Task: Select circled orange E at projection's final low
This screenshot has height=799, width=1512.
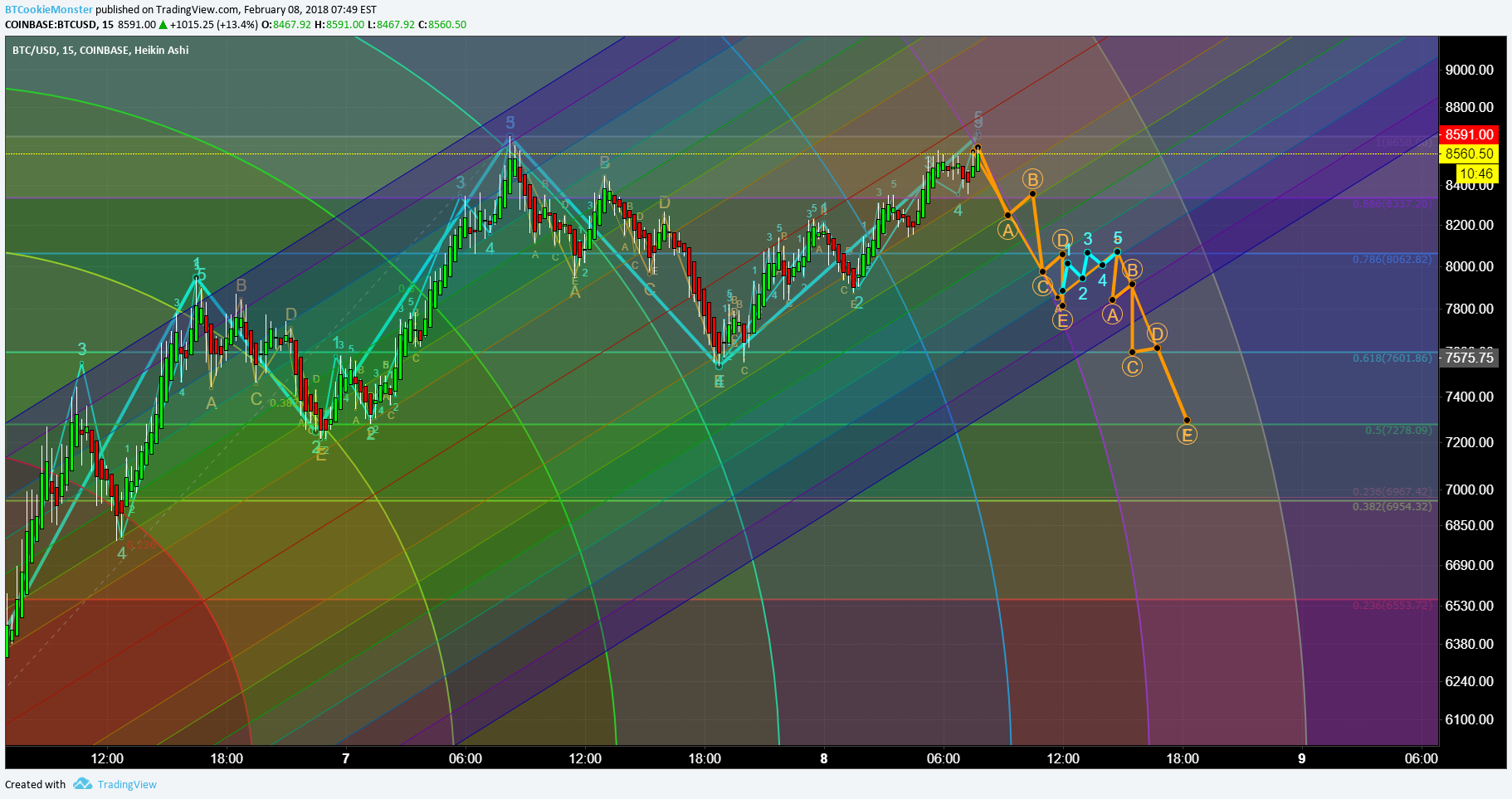Action: tap(1188, 435)
